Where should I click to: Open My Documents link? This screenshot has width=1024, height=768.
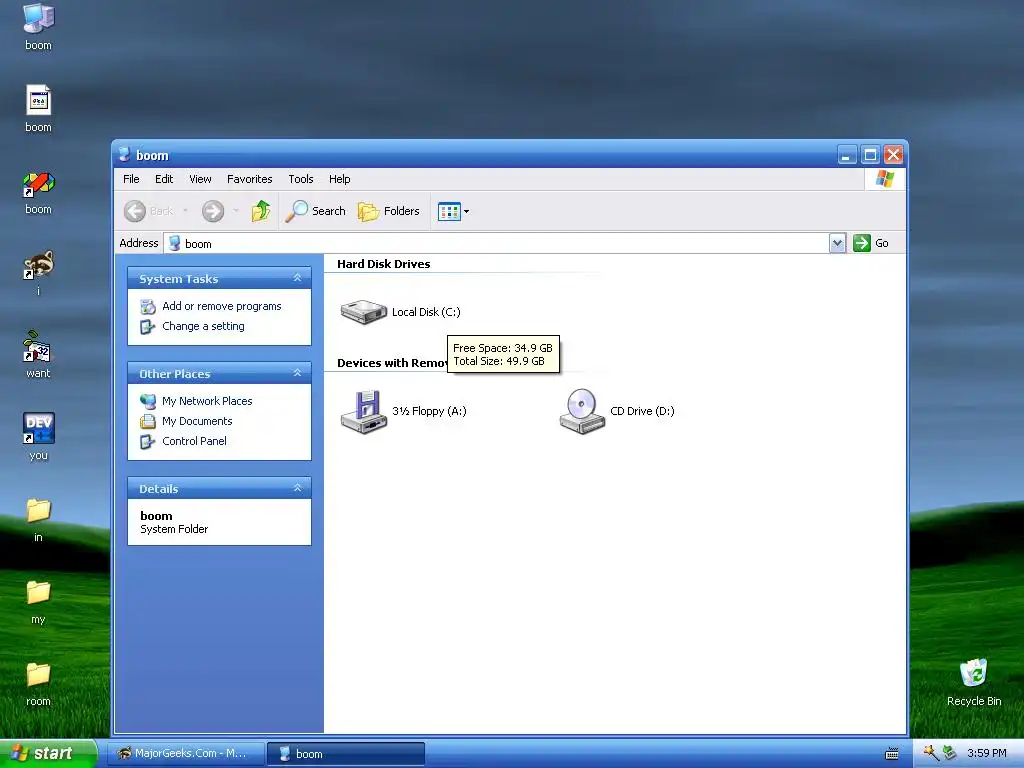click(x=197, y=421)
